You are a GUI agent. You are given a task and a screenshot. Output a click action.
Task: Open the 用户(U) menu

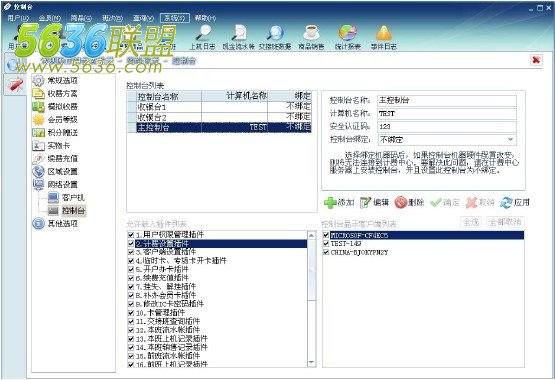tap(18, 18)
